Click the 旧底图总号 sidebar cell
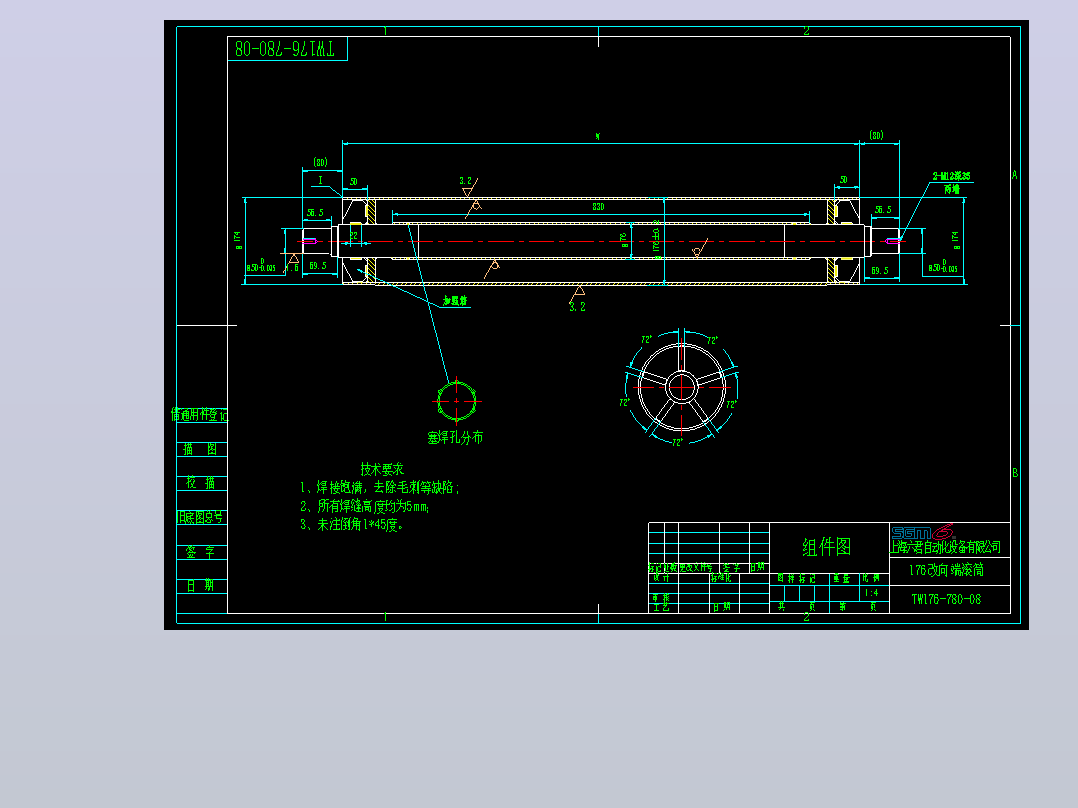 point(201,517)
